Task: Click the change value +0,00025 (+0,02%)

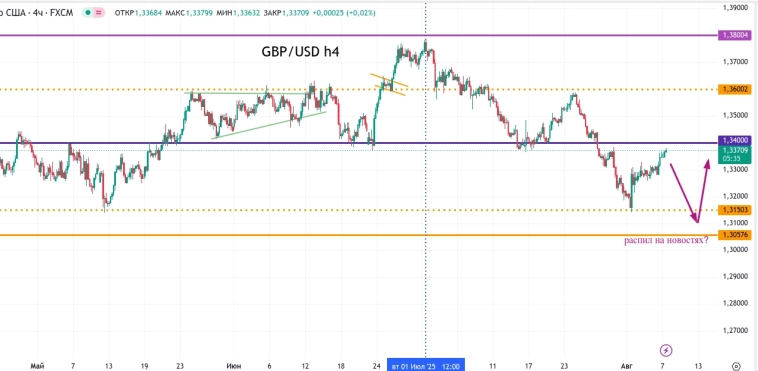Action: tap(344, 13)
